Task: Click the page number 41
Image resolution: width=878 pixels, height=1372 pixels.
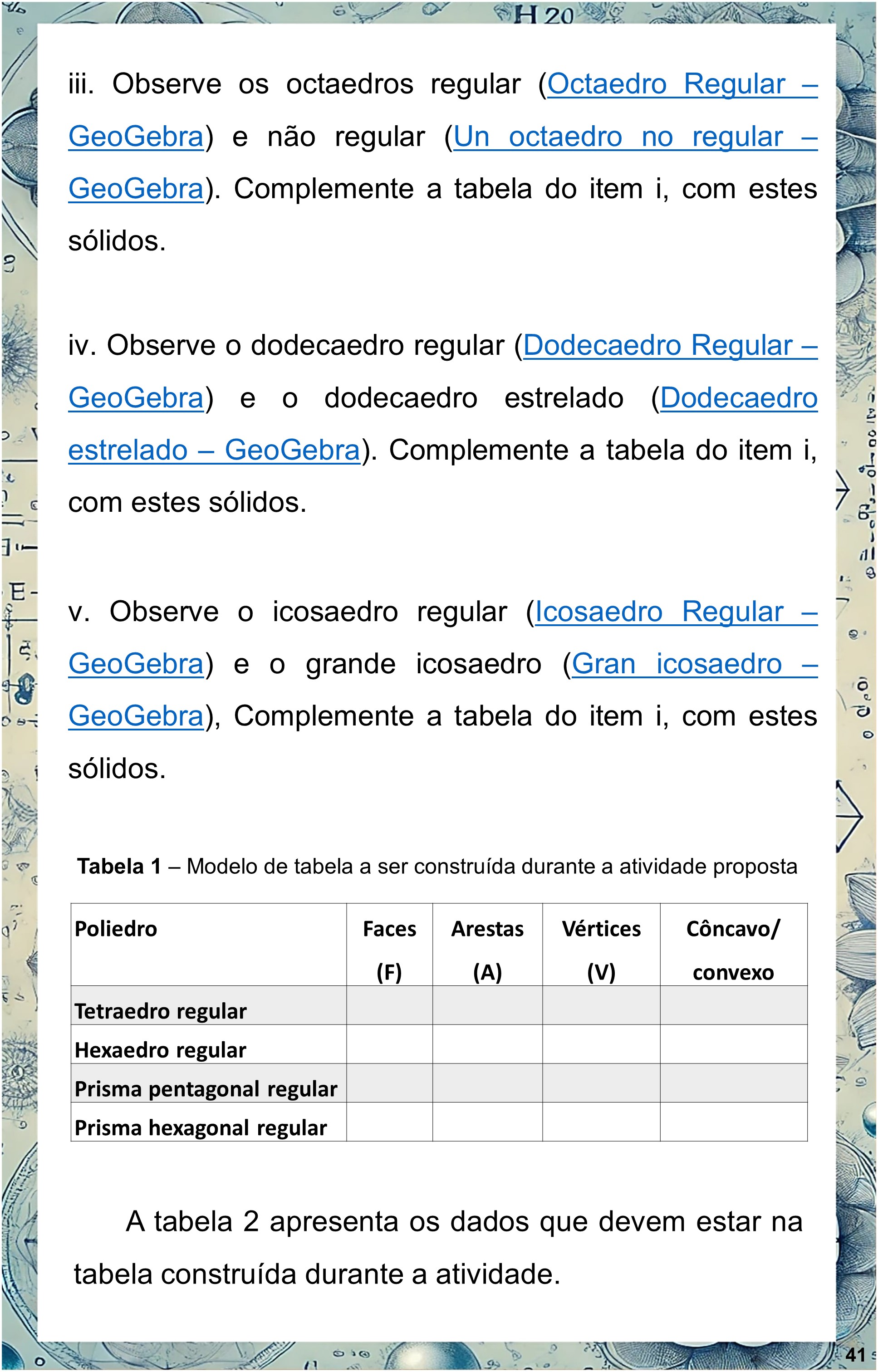Action: pyautogui.click(x=856, y=1355)
